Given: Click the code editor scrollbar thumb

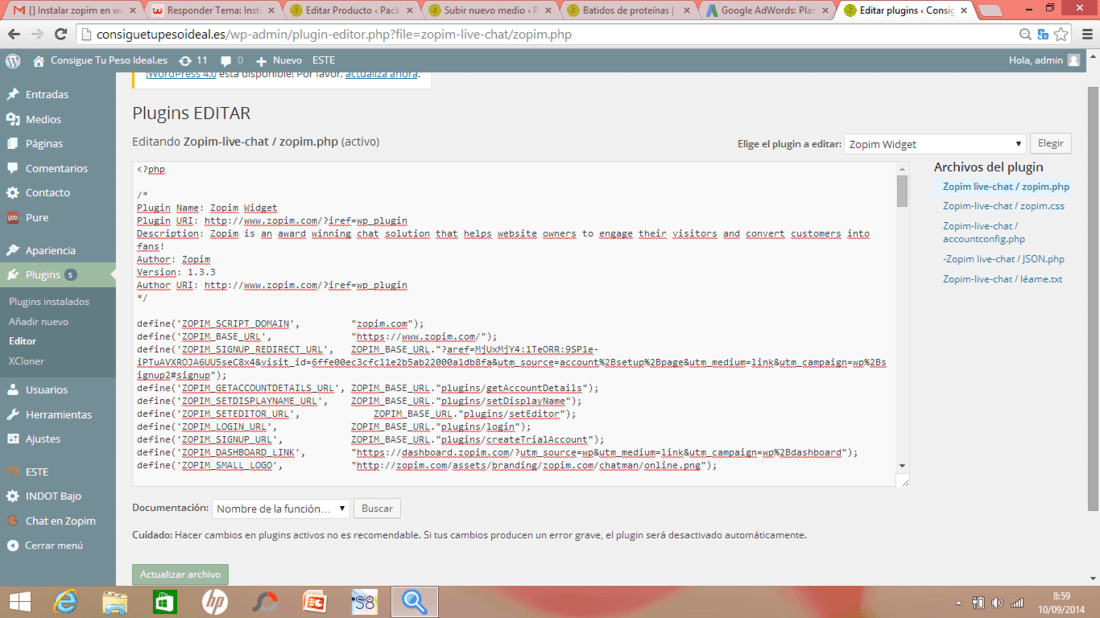Looking at the screenshot, I should tap(902, 191).
